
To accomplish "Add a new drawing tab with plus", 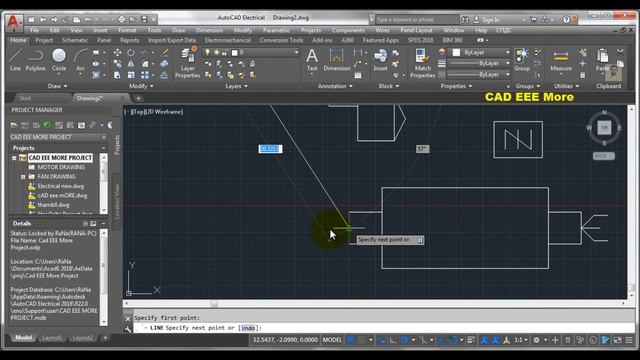I will tap(138, 98).
